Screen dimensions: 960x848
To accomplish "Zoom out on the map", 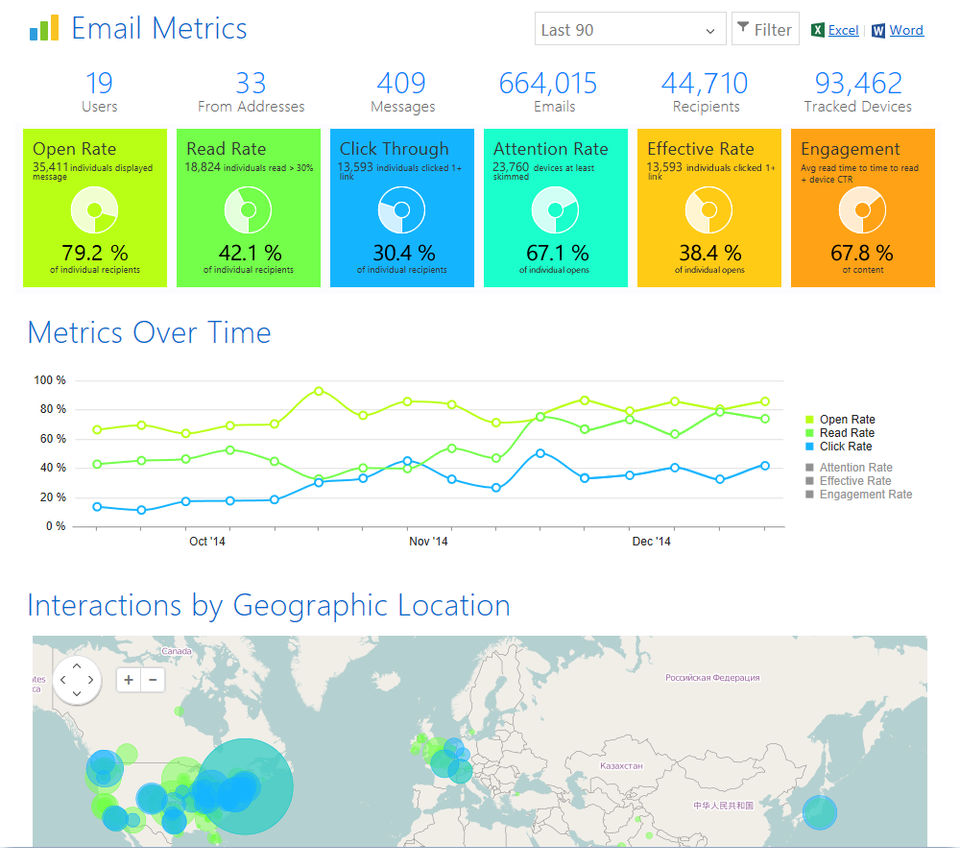I will pyautogui.click(x=153, y=680).
